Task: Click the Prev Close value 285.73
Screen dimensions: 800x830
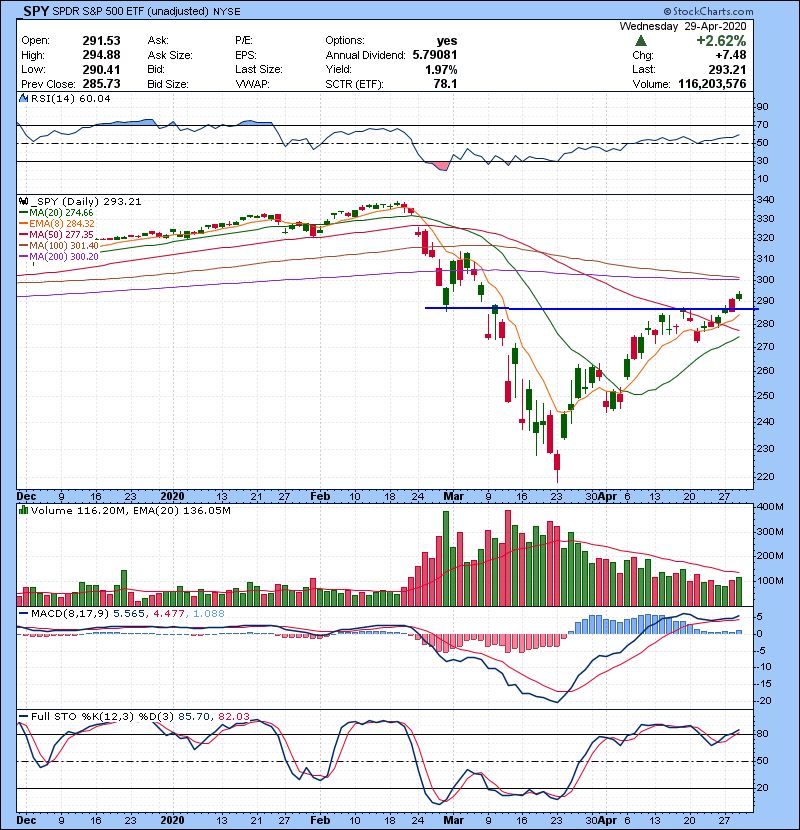Action: click(x=101, y=84)
